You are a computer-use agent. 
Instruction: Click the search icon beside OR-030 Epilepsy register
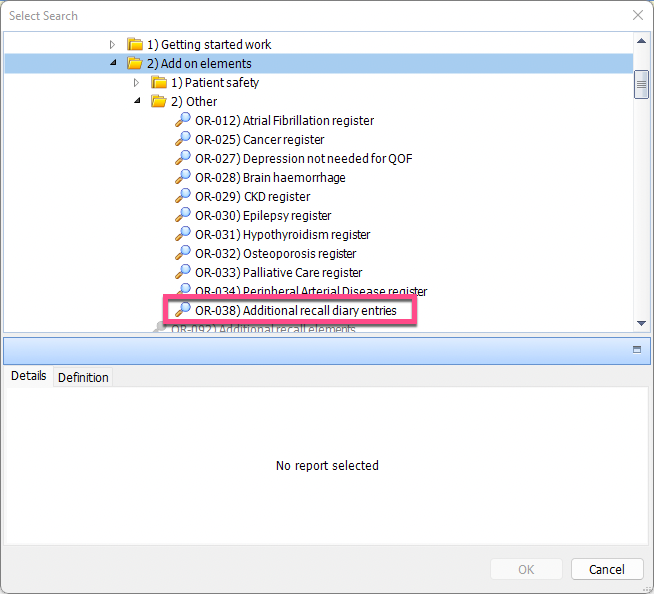click(x=183, y=215)
